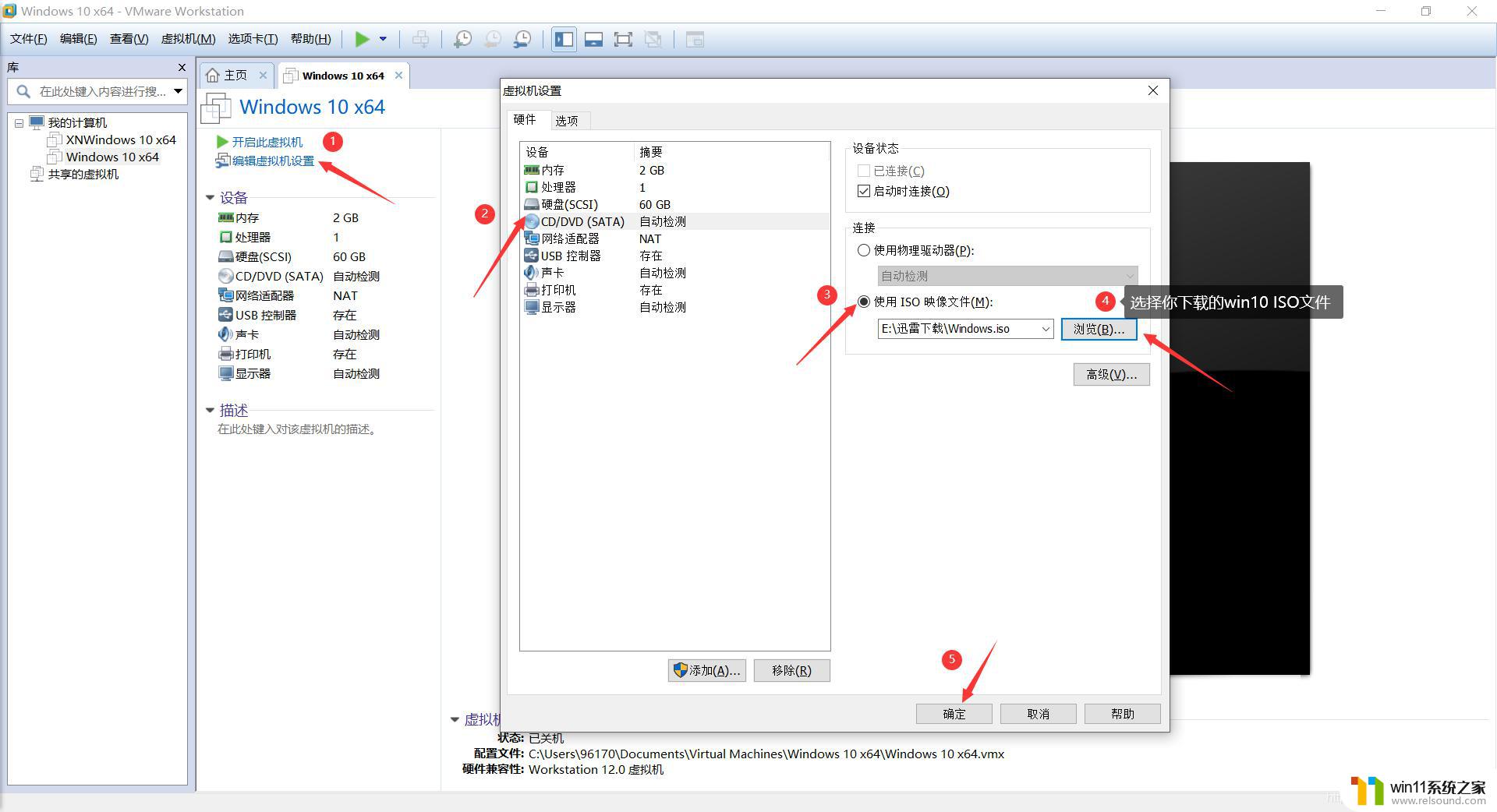The width and height of the screenshot is (1497, 812).
Task: Open the snapshot manager toolbar icon
Action: coord(522,39)
